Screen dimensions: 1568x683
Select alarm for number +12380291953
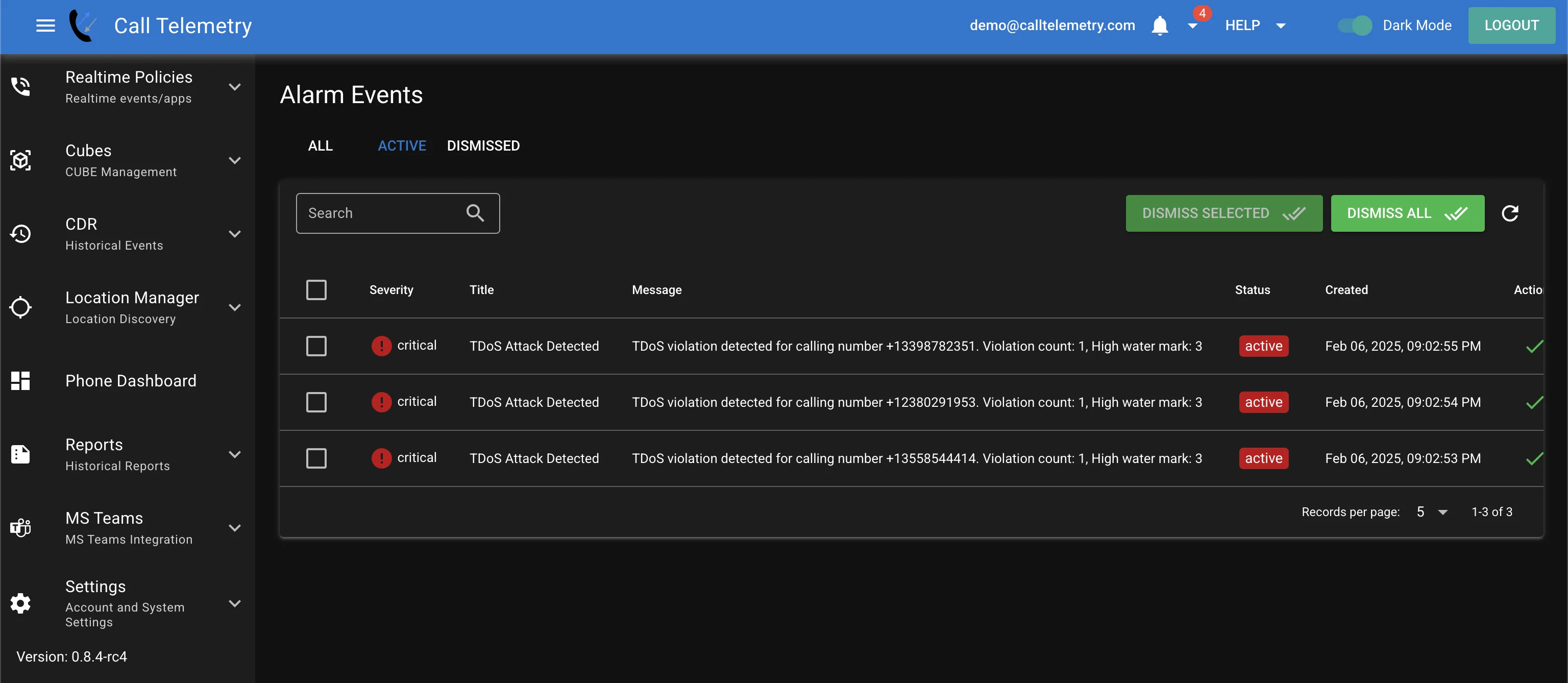click(316, 402)
